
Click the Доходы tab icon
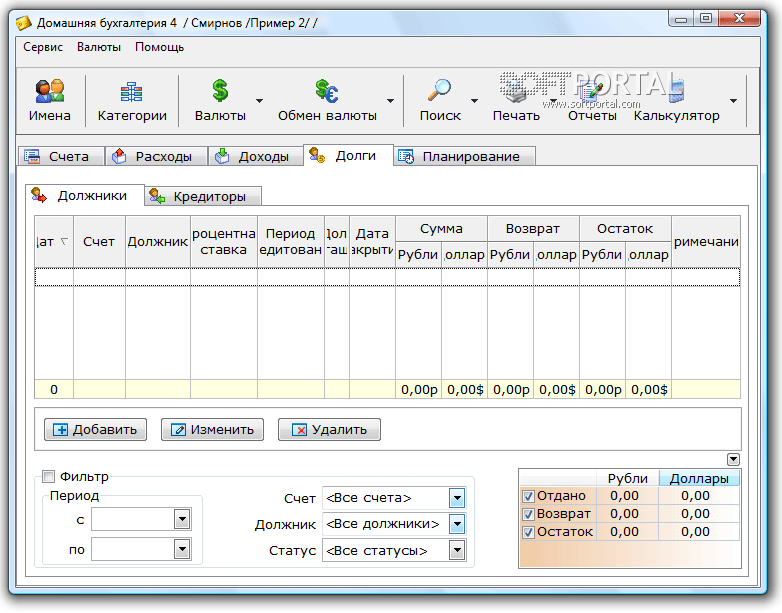[222, 156]
